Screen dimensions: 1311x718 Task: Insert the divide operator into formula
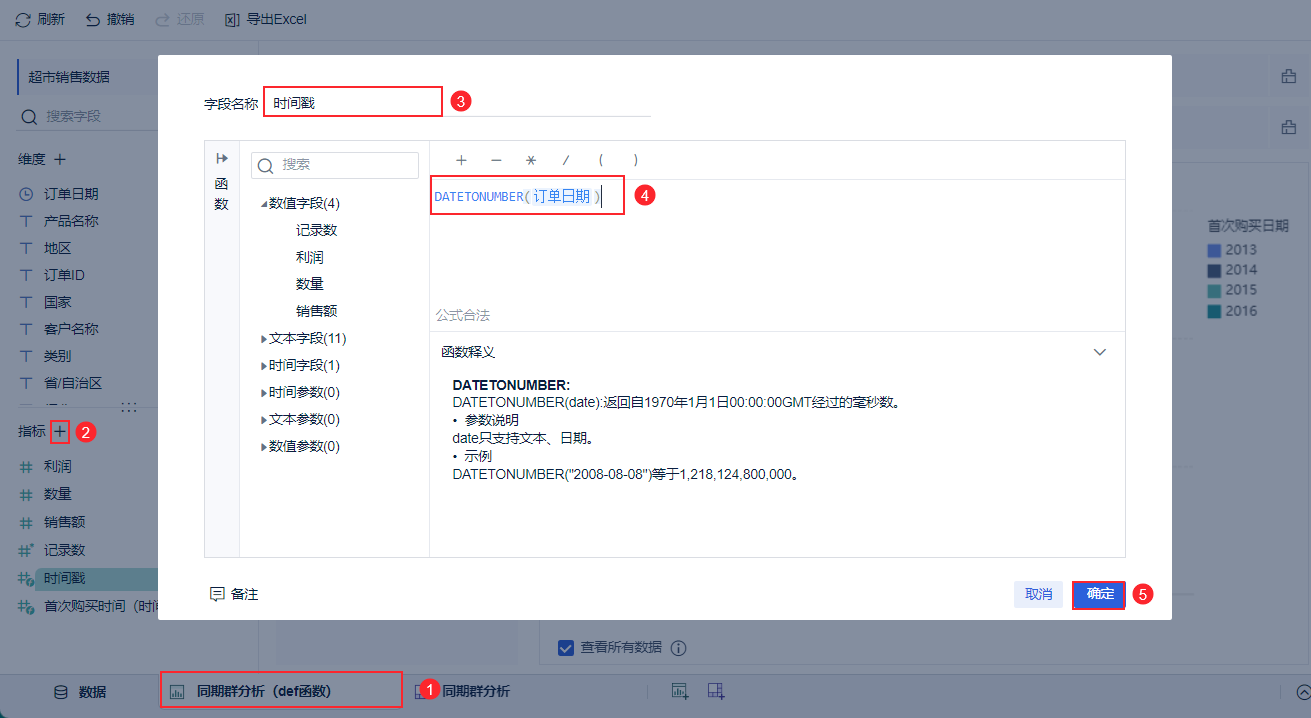coord(566,160)
